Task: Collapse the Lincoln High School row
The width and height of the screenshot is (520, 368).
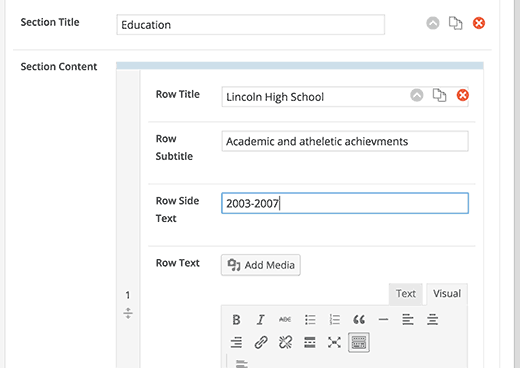Action: tap(417, 95)
